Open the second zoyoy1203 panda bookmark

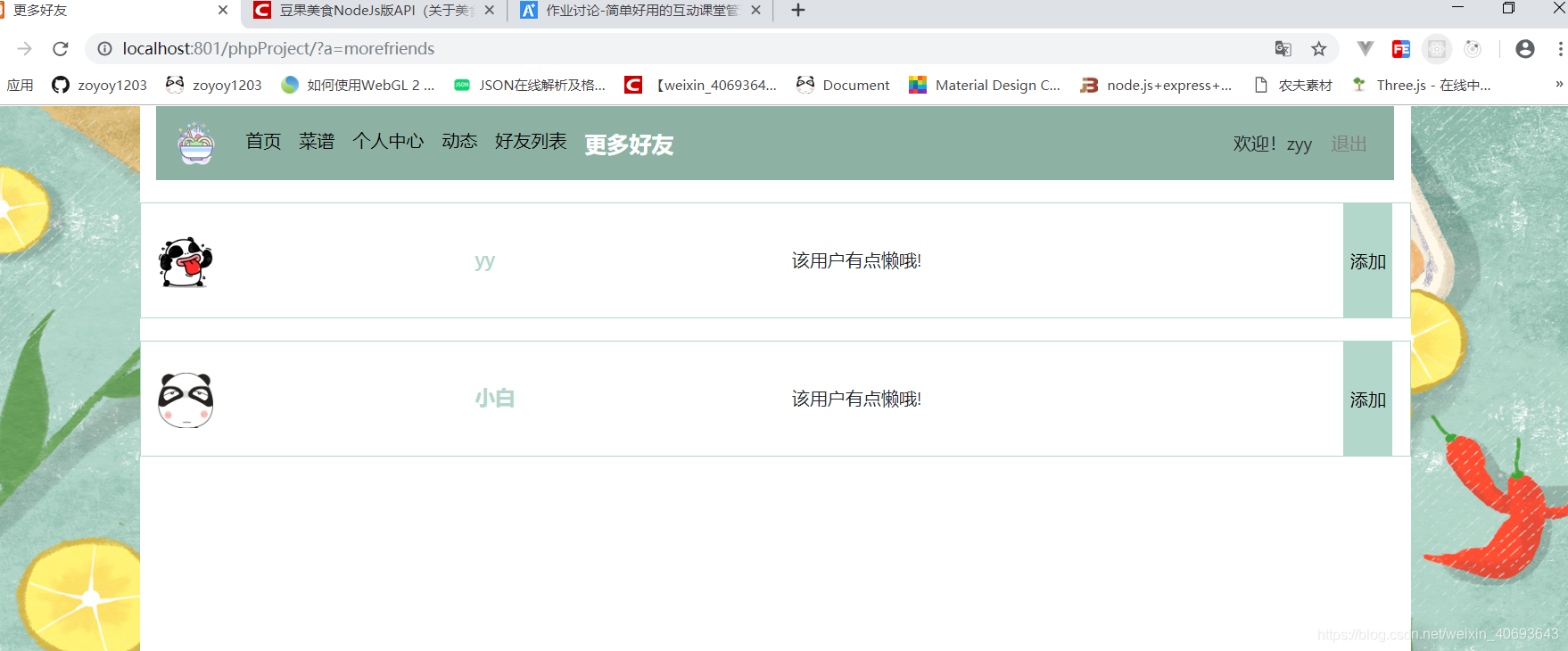click(214, 85)
